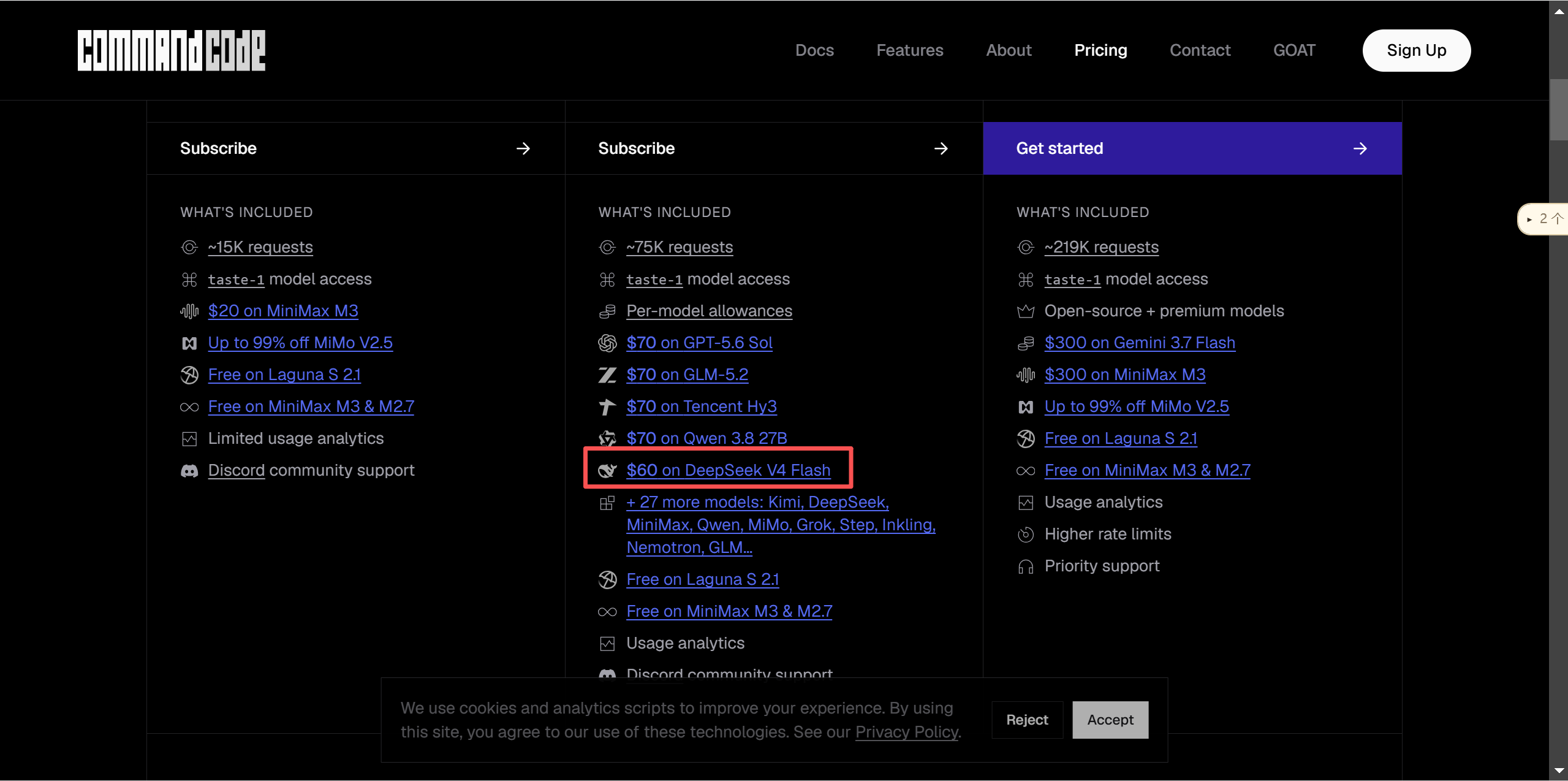
Task: Open the Discord link in the 15K plan
Action: pyautogui.click(x=237, y=471)
